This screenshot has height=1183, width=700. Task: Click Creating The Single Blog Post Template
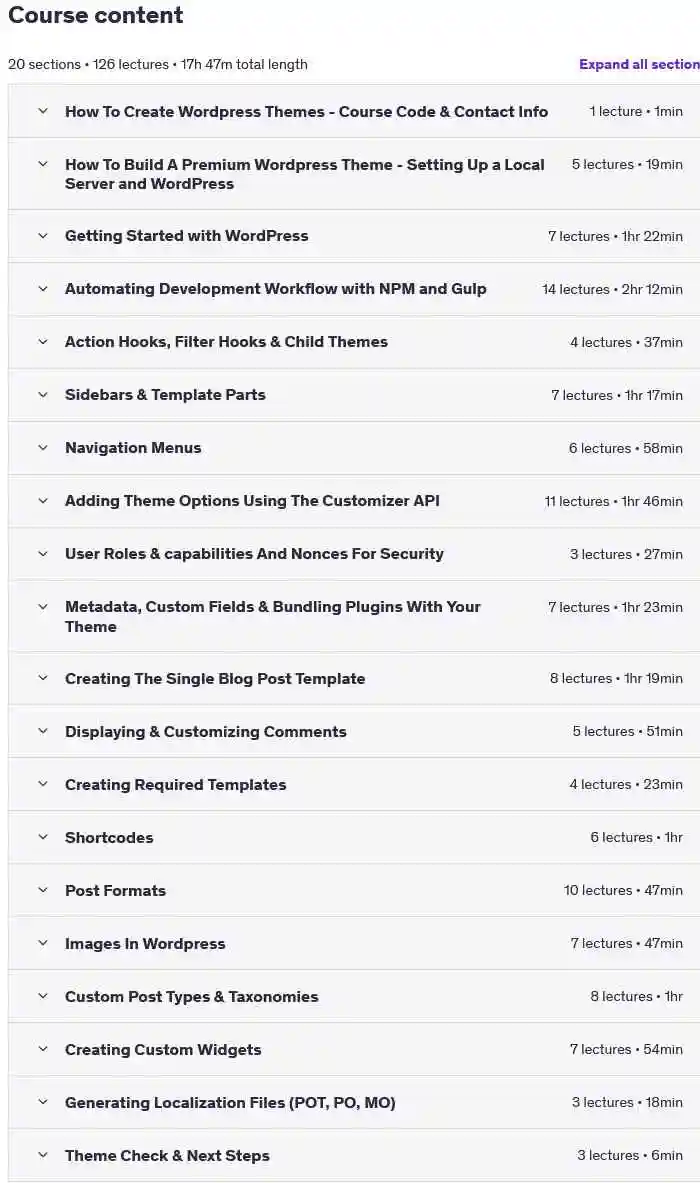[x=215, y=678]
